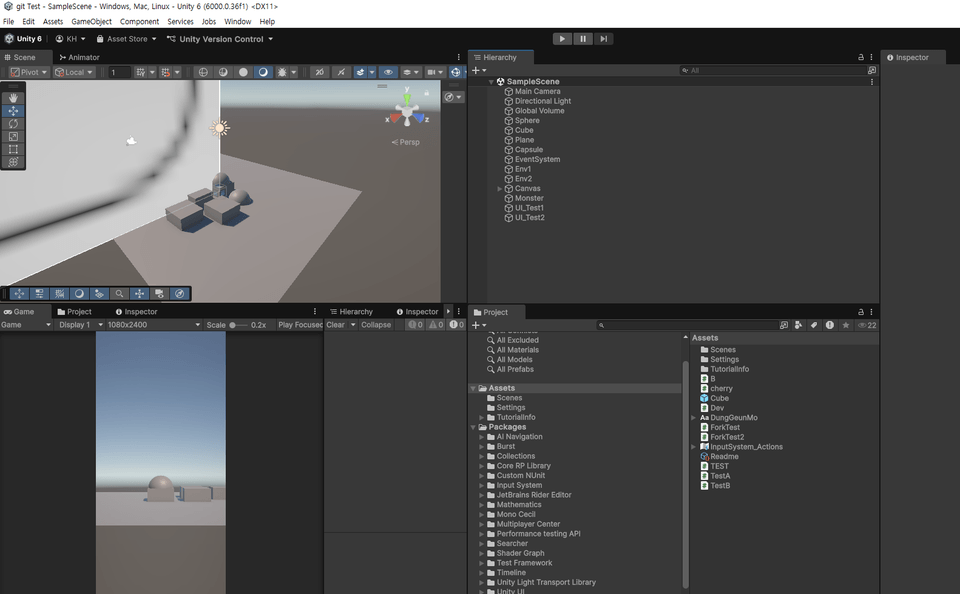Screen dimensions: 960x594
Task: Click the Play button
Action: 562,39
